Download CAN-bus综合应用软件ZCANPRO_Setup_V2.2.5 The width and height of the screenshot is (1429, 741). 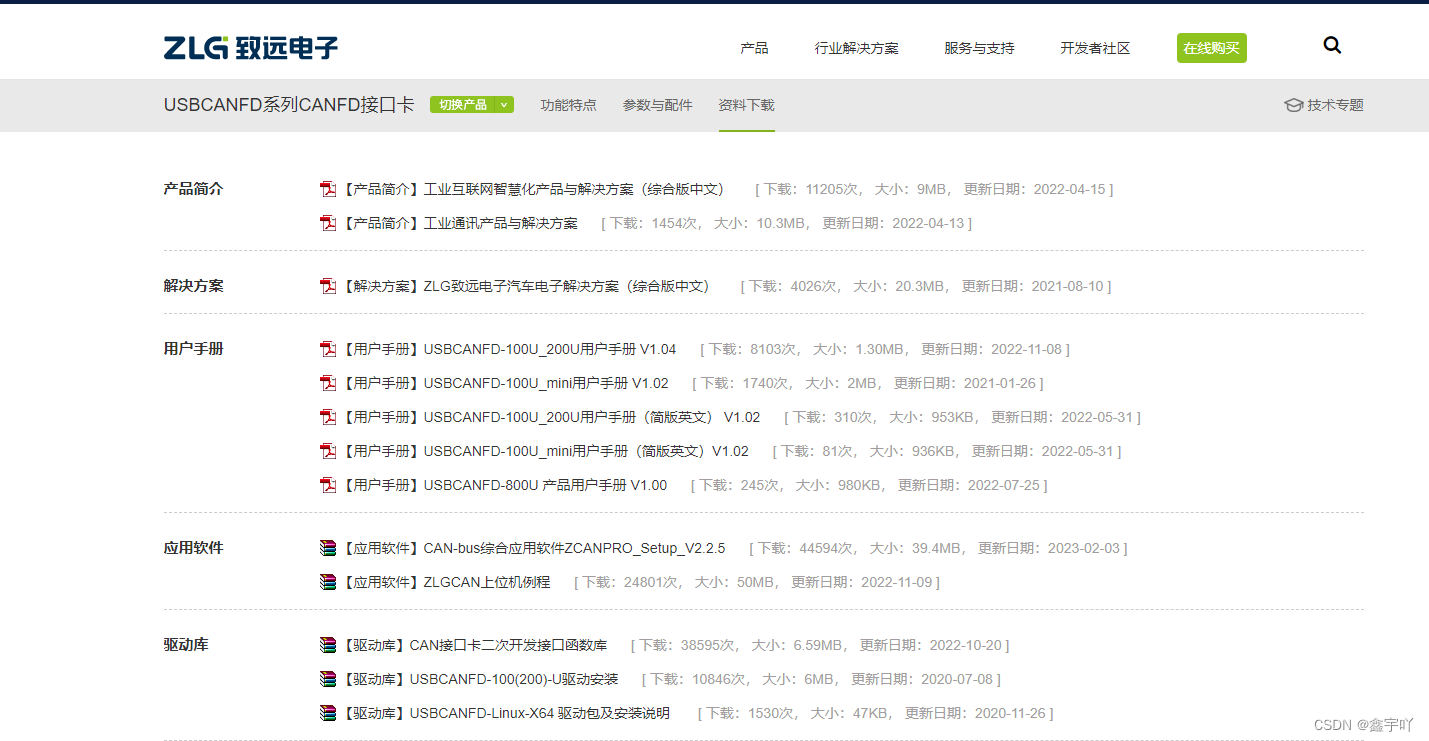tap(533, 548)
